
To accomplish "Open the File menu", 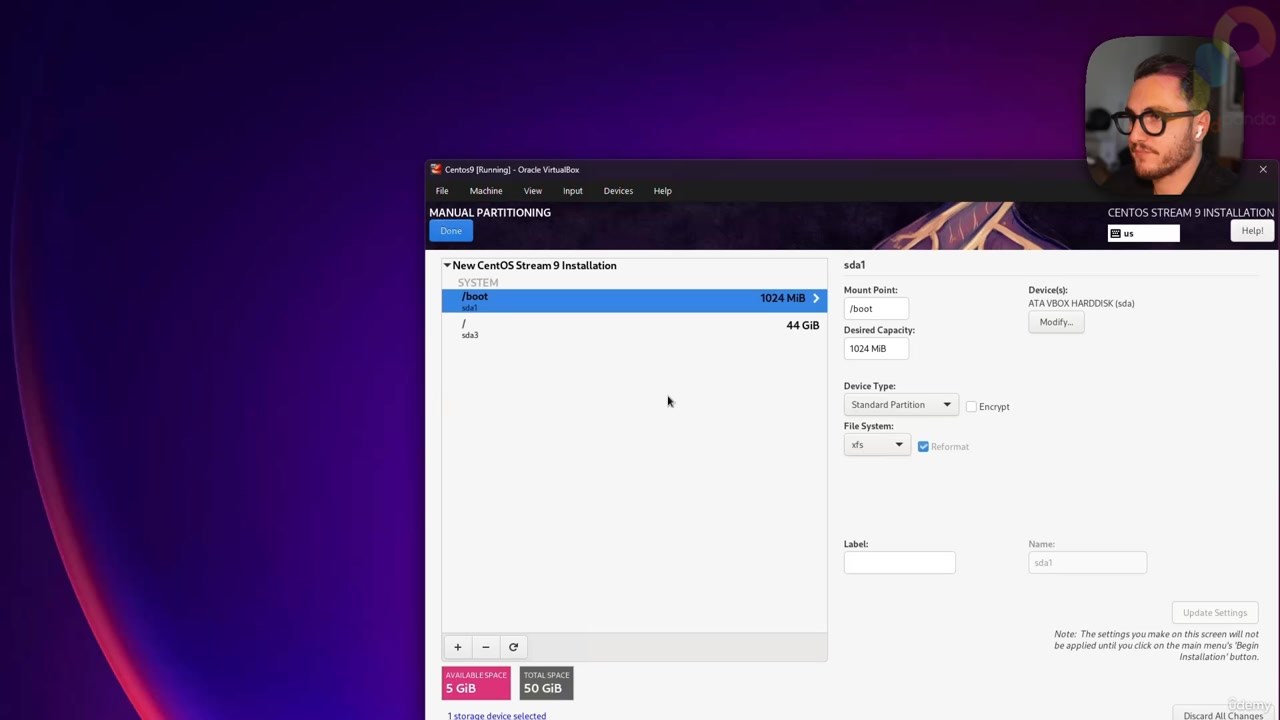I will pyautogui.click(x=442, y=191).
